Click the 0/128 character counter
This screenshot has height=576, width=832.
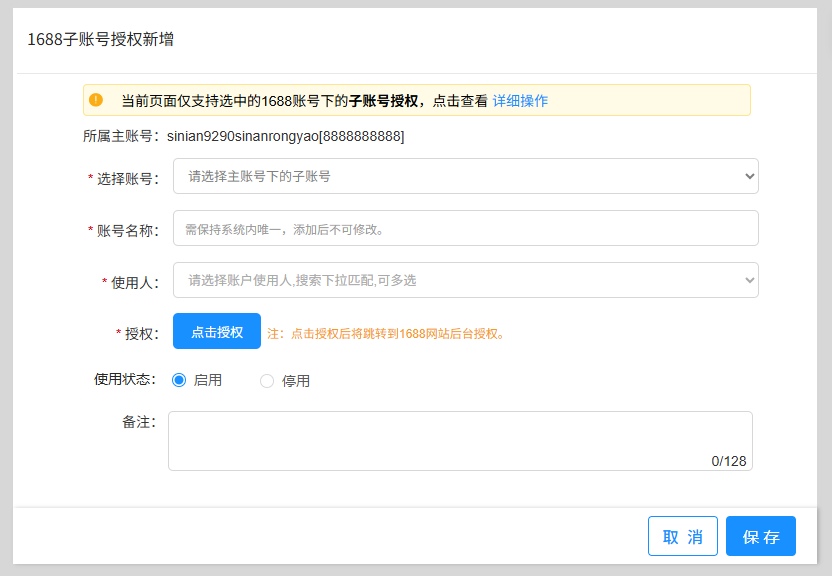click(x=729, y=461)
